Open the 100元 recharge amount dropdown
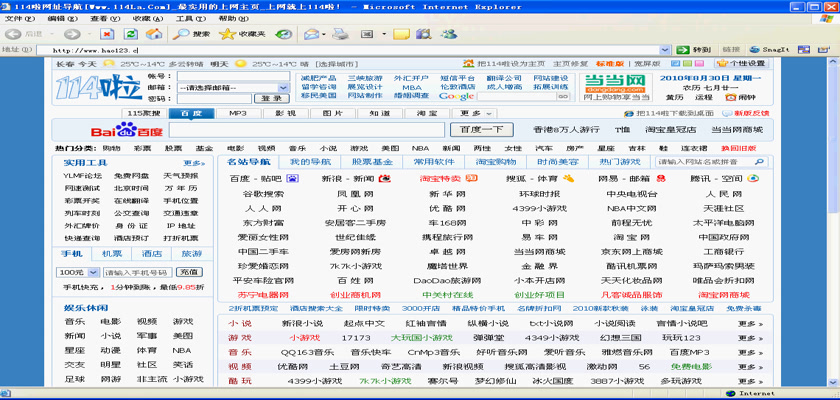840x400 pixels. 93,272
